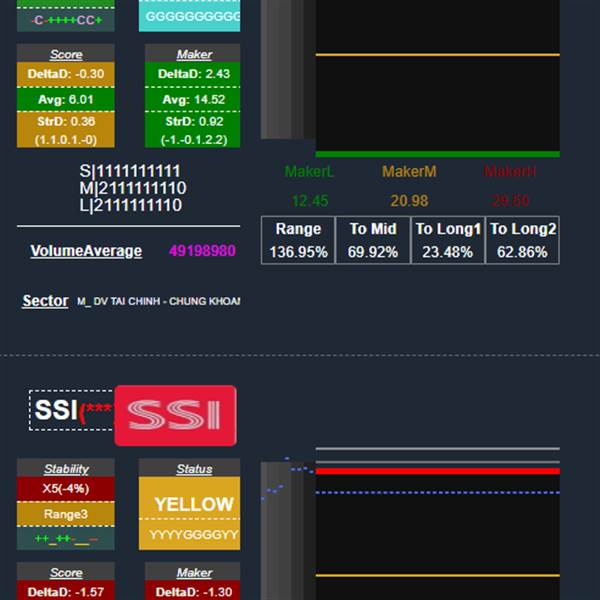Click the red line in SSI chart

point(437,471)
